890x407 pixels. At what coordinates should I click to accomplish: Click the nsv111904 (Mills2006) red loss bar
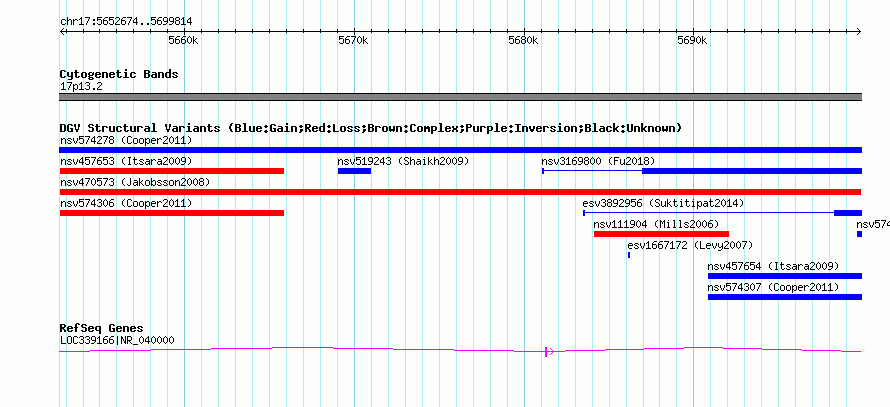coord(661,234)
